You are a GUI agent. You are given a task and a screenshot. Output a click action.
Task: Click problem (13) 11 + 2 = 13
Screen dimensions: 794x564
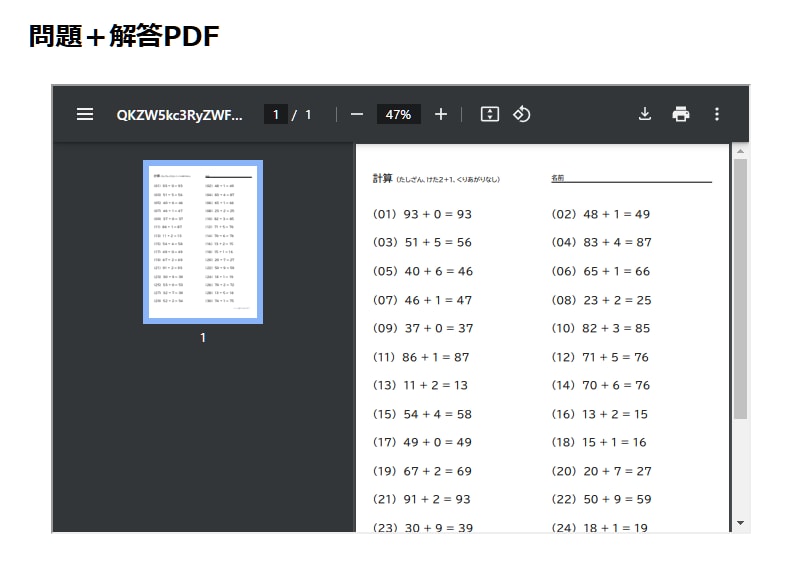coord(420,385)
